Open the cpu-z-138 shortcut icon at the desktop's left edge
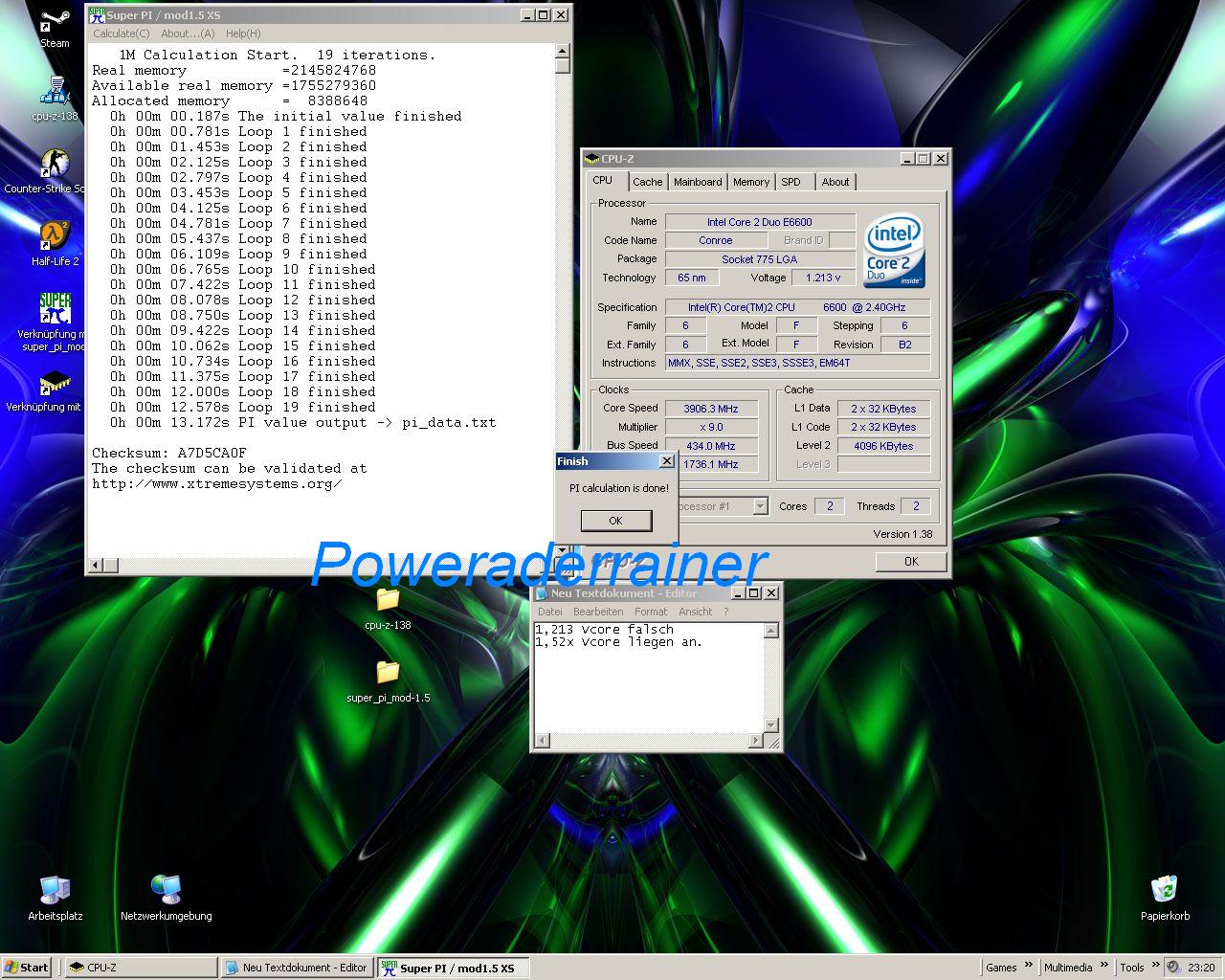Screen dimensions: 1225x980 pyautogui.click(x=55, y=93)
